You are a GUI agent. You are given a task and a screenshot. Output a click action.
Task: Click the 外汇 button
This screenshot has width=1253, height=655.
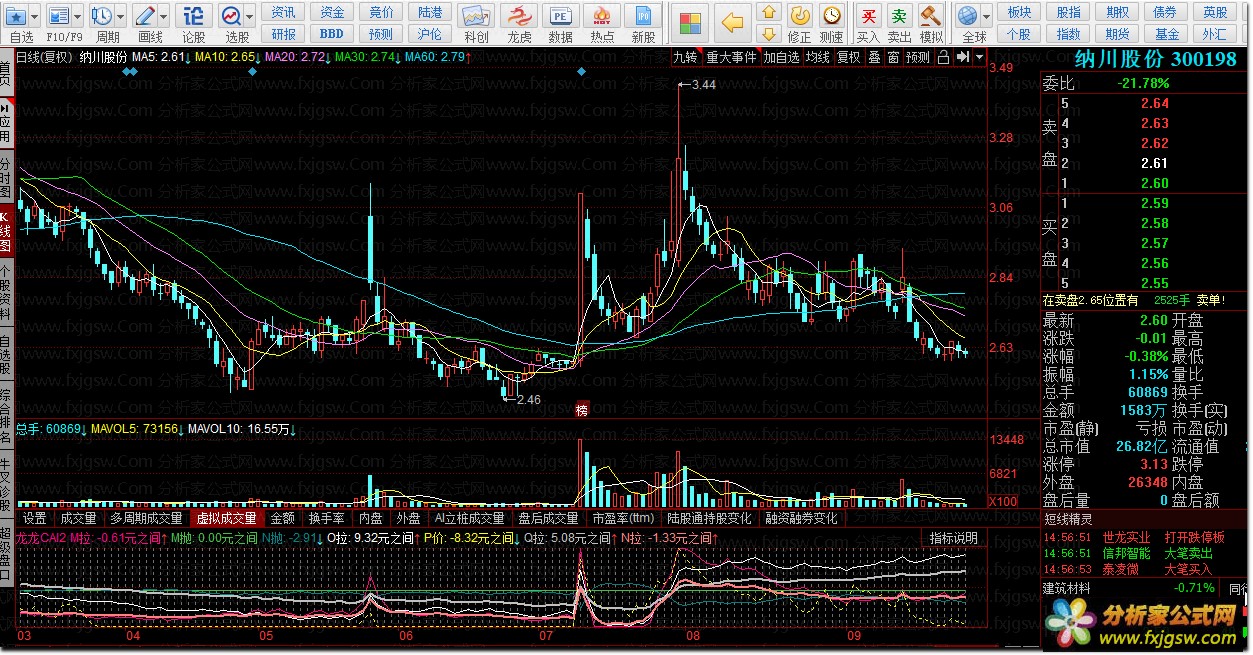pyautogui.click(x=1215, y=33)
